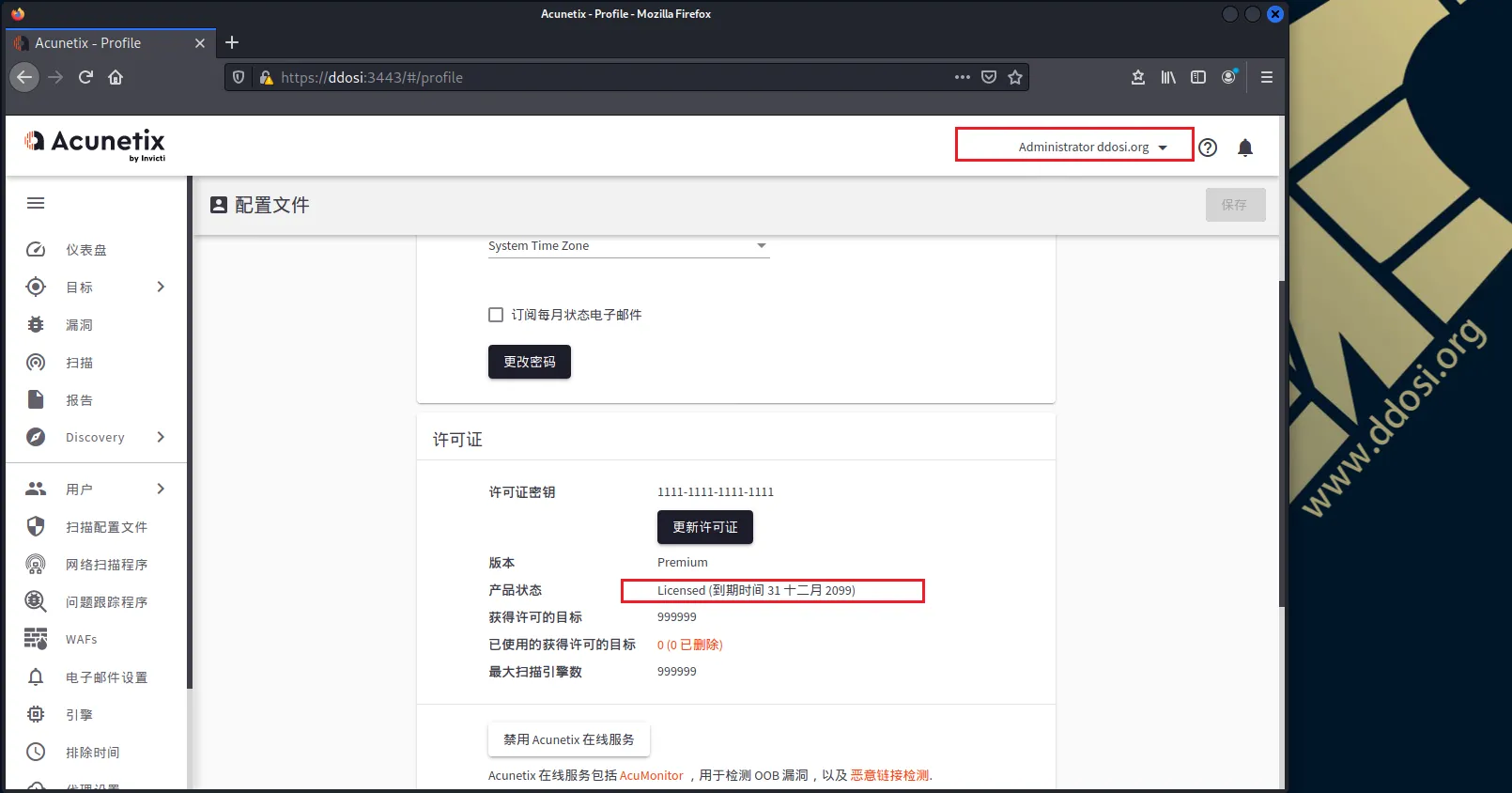The height and width of the screenshot is (793, 1512).
Task: Click the 引擎 engine chip icon
Action: pos(36,714)
